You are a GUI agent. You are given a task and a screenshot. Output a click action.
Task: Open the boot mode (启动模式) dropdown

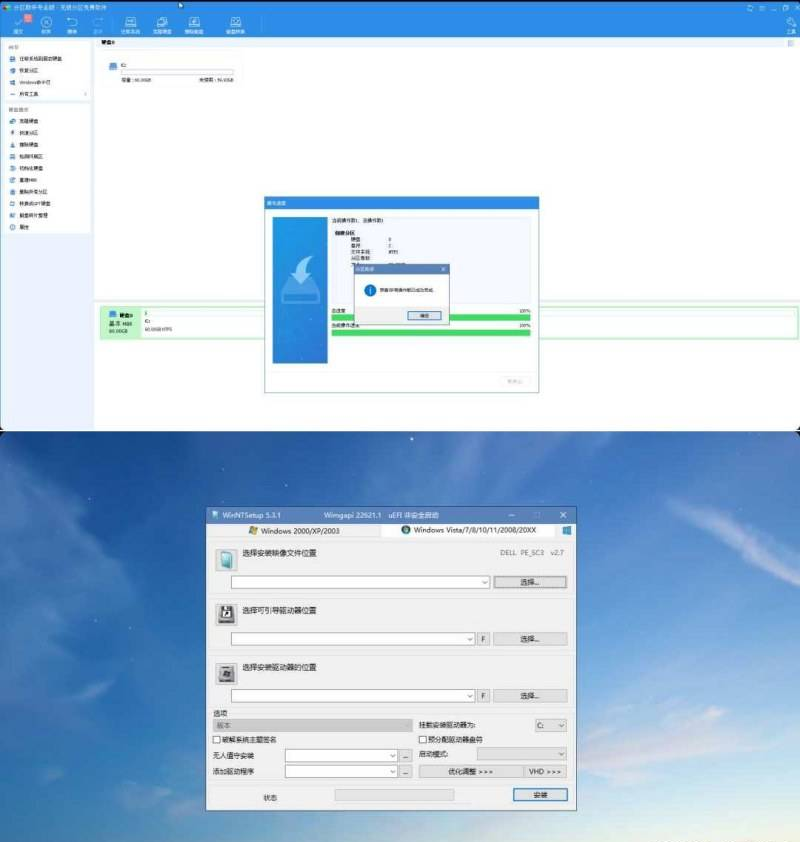click(521, 754)
